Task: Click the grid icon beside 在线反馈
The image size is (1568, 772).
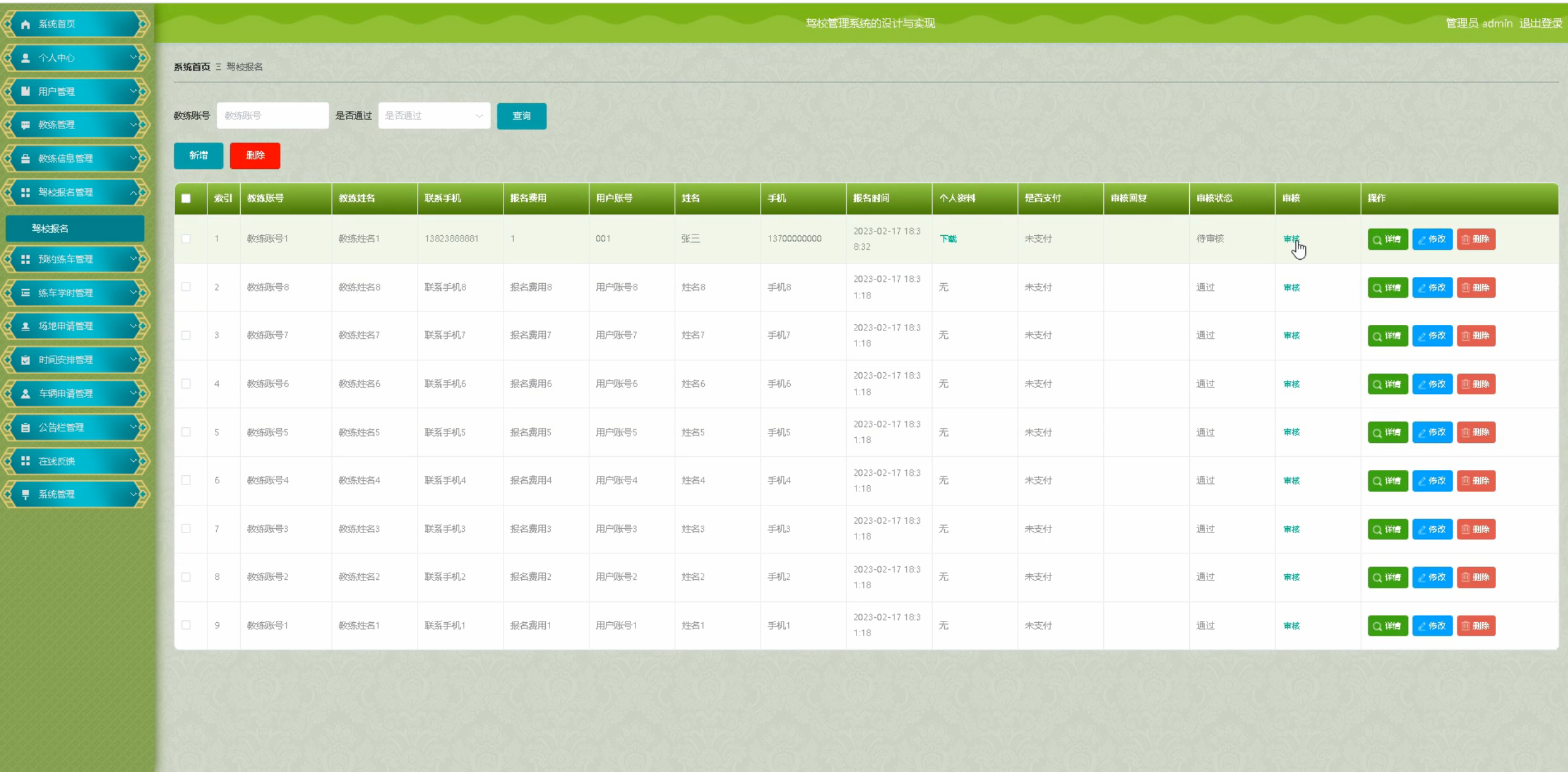Action: (x=25, y=461)
